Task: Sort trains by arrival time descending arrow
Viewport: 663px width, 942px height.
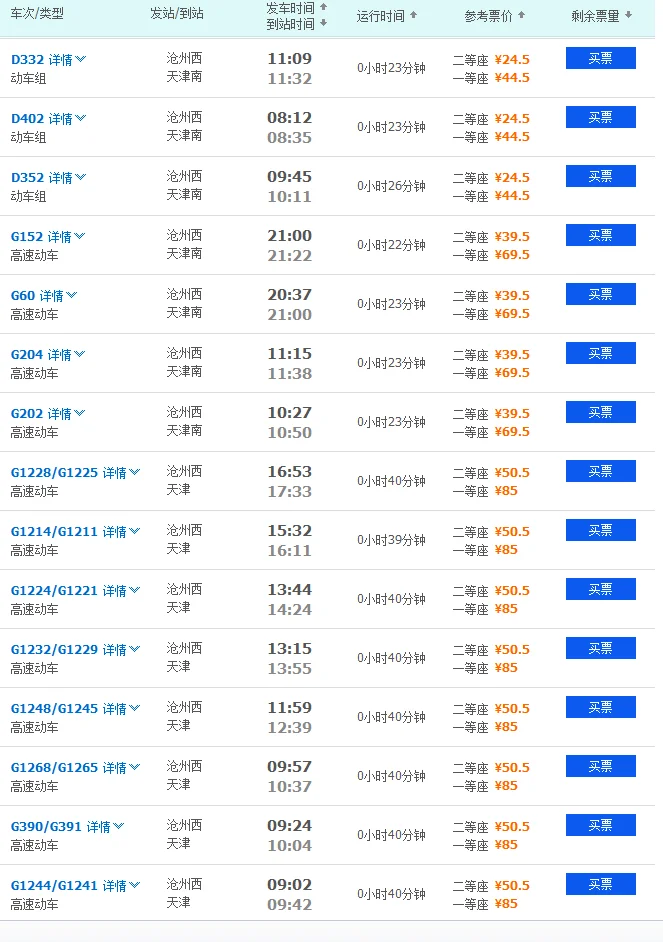Action: 322,22
